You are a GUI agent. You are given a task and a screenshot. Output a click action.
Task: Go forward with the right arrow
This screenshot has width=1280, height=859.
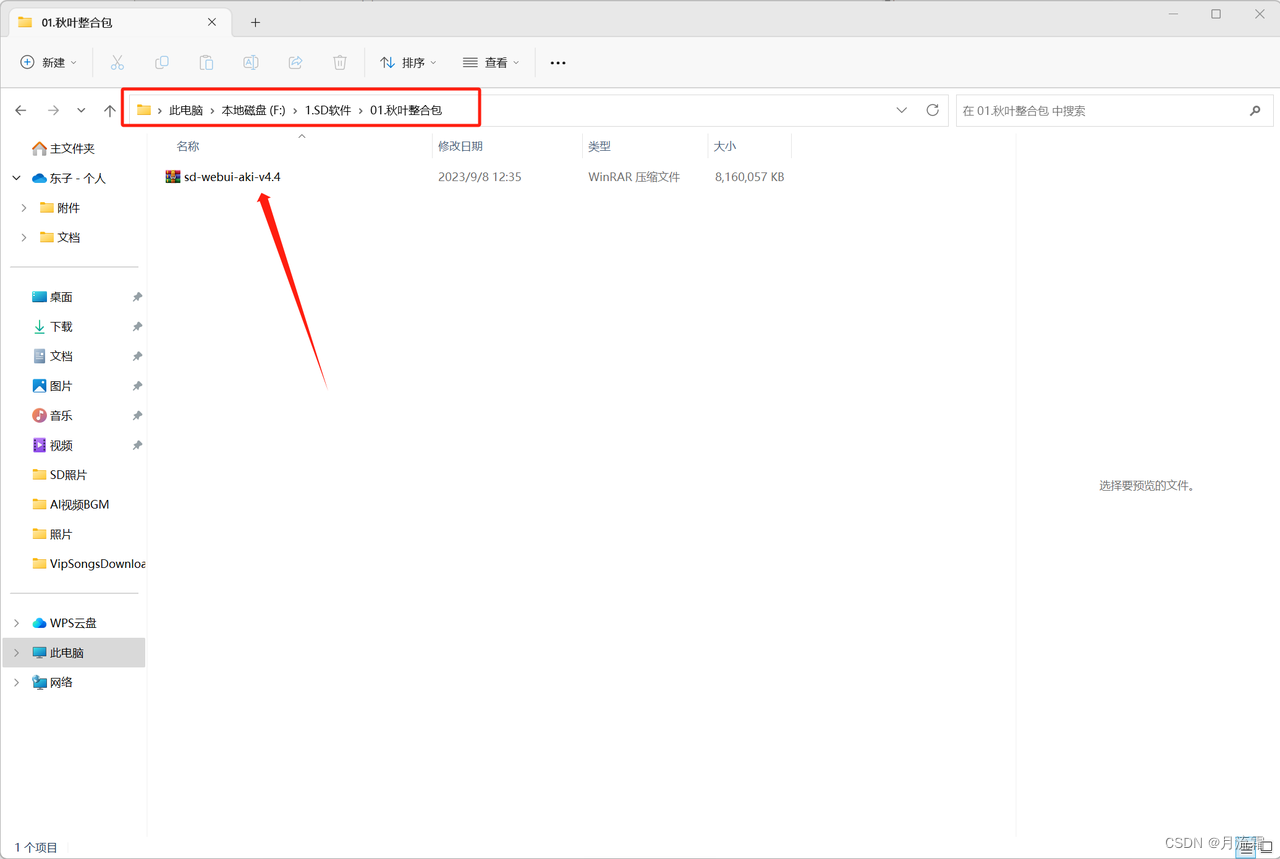point(53,110)
